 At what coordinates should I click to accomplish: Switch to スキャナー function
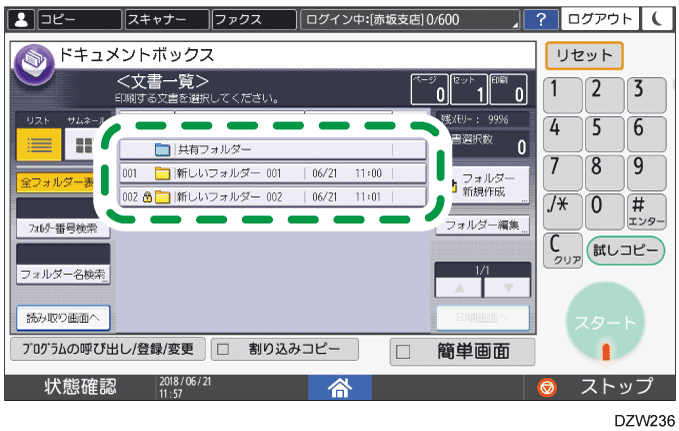pyautogui.click(x=167, y=20)
